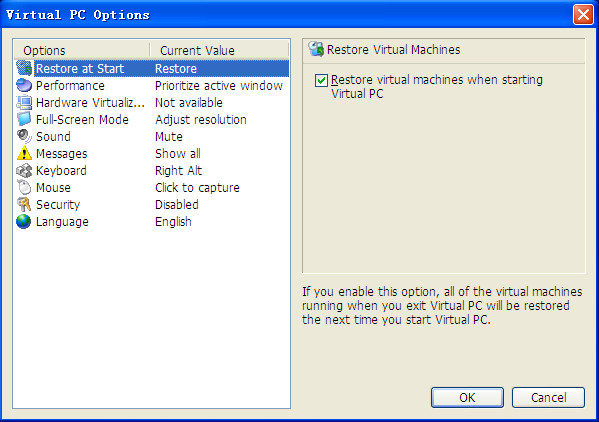The height and width of the screenshot is (422, 599).
Task: Select the Restore at Start icon
Action: 24,68
